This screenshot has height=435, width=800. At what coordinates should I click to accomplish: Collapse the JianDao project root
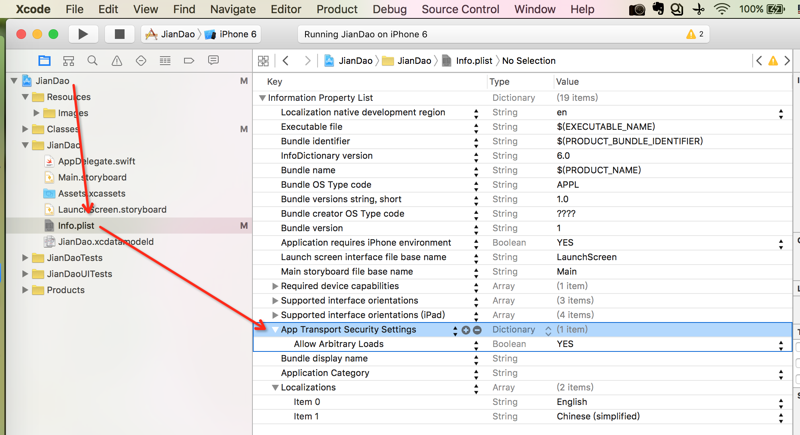pyautogui.click(x=14, y=81)
